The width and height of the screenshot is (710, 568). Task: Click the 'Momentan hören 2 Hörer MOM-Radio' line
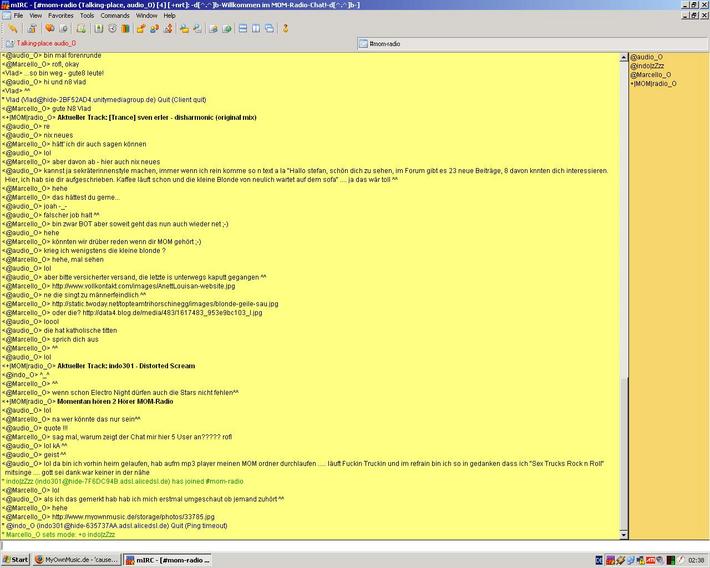point(88,402)
